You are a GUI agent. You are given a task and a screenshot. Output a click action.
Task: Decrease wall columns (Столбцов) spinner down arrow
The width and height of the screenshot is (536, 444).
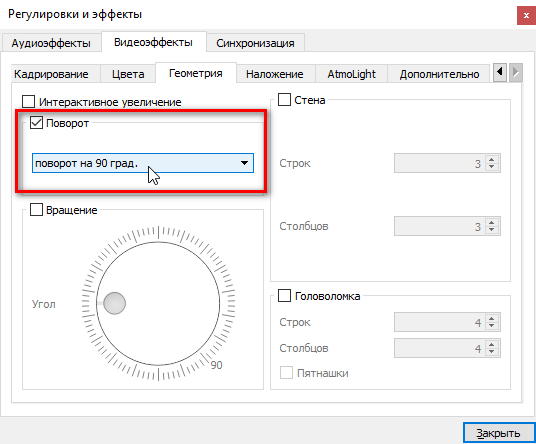click(x=492, y=229)
